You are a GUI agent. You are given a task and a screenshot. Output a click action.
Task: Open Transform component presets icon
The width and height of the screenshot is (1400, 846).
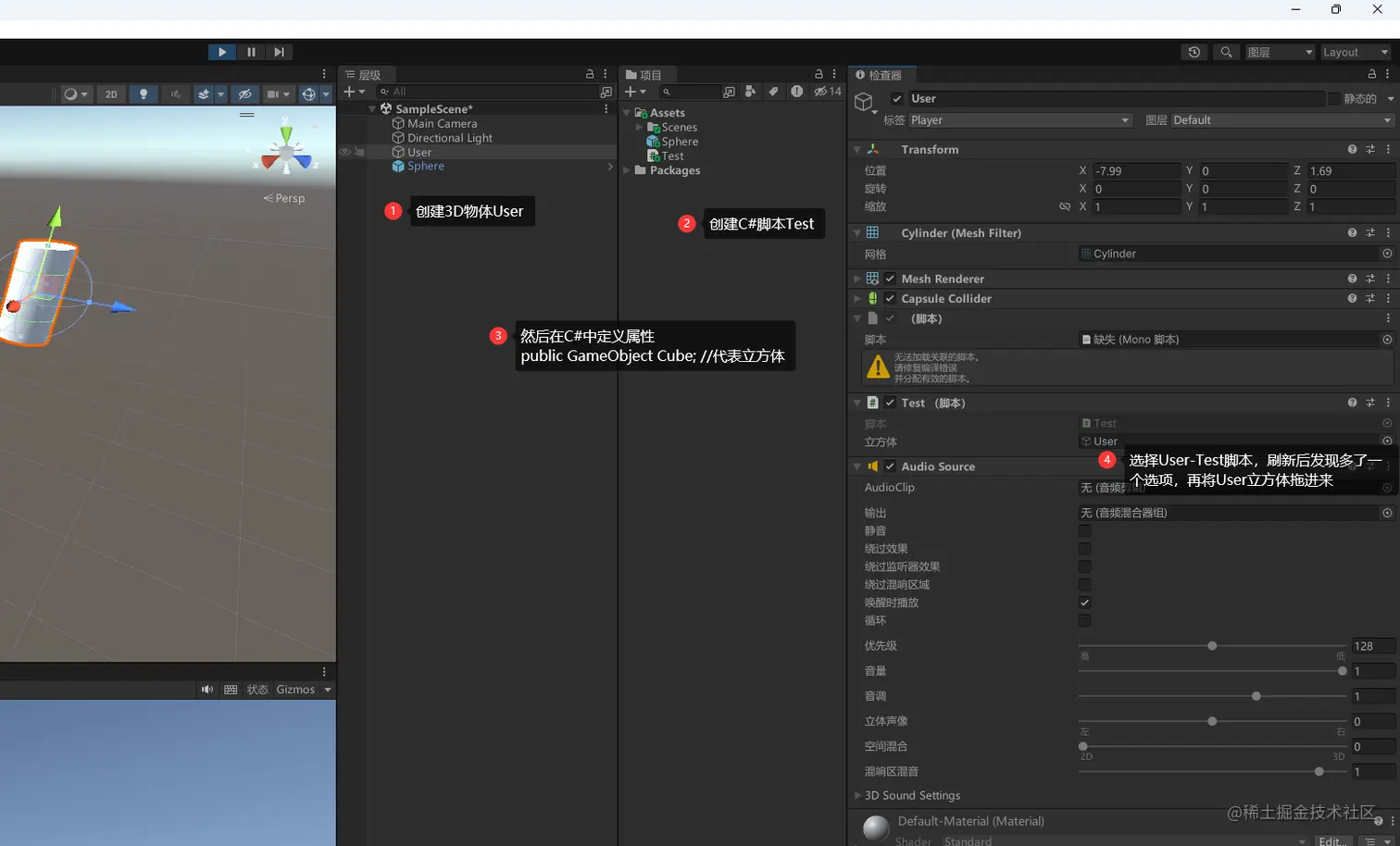click(x=1370, y=149)
